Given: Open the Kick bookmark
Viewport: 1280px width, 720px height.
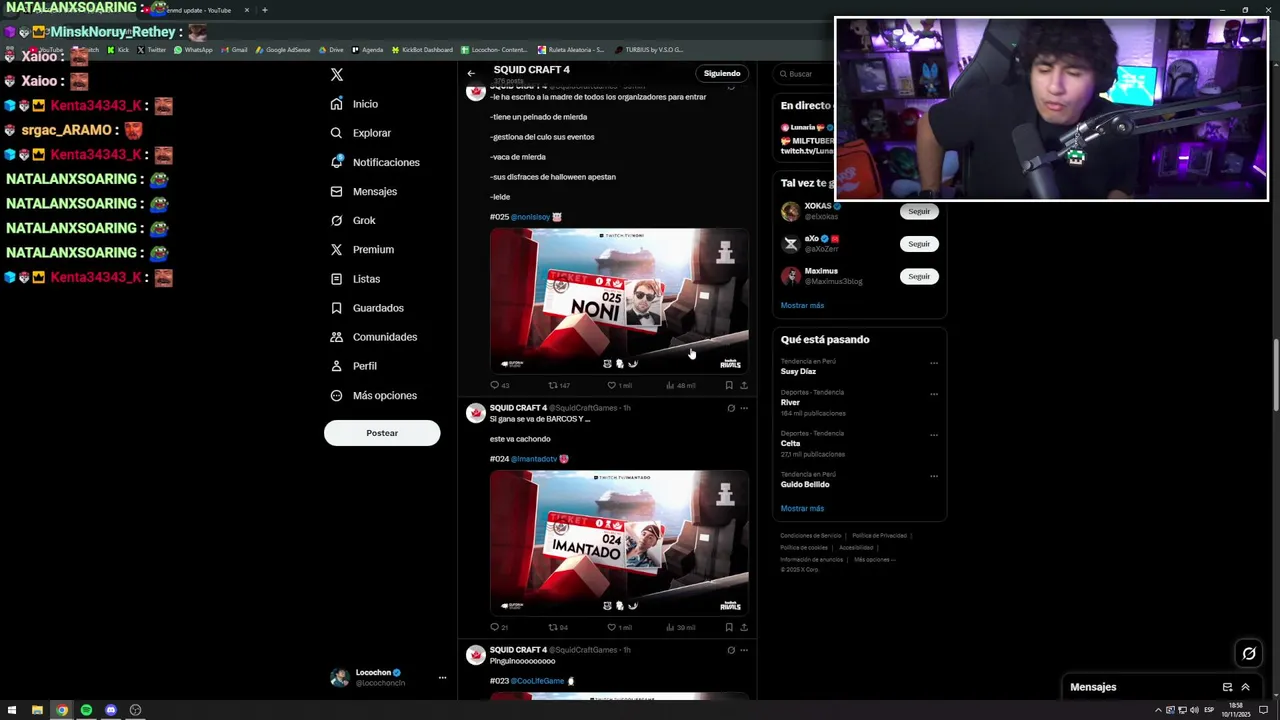Looking at the screenshot, I should 118,50.
